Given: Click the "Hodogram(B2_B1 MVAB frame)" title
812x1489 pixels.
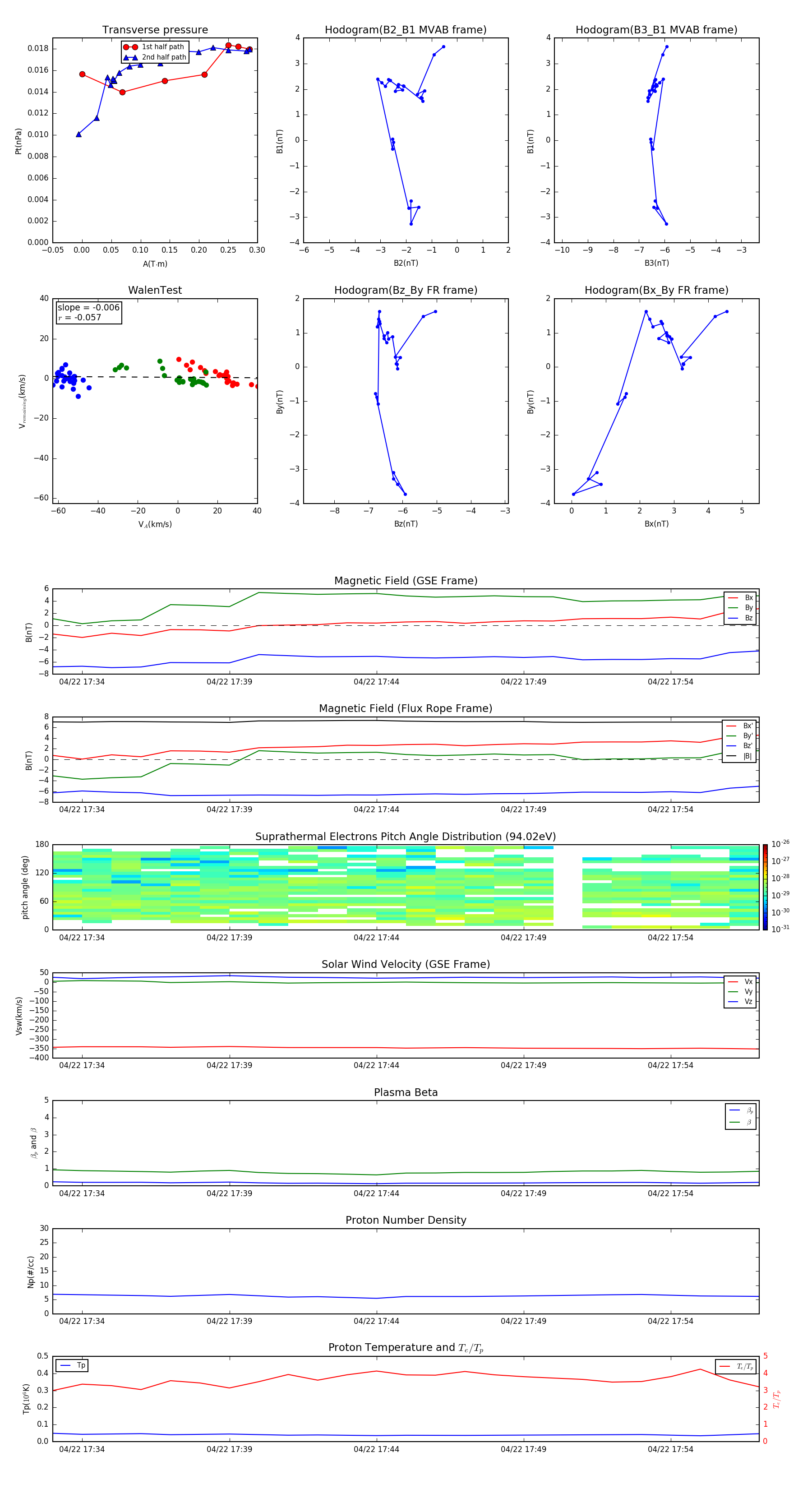Looking at the screenshot, I should point(406,30).
